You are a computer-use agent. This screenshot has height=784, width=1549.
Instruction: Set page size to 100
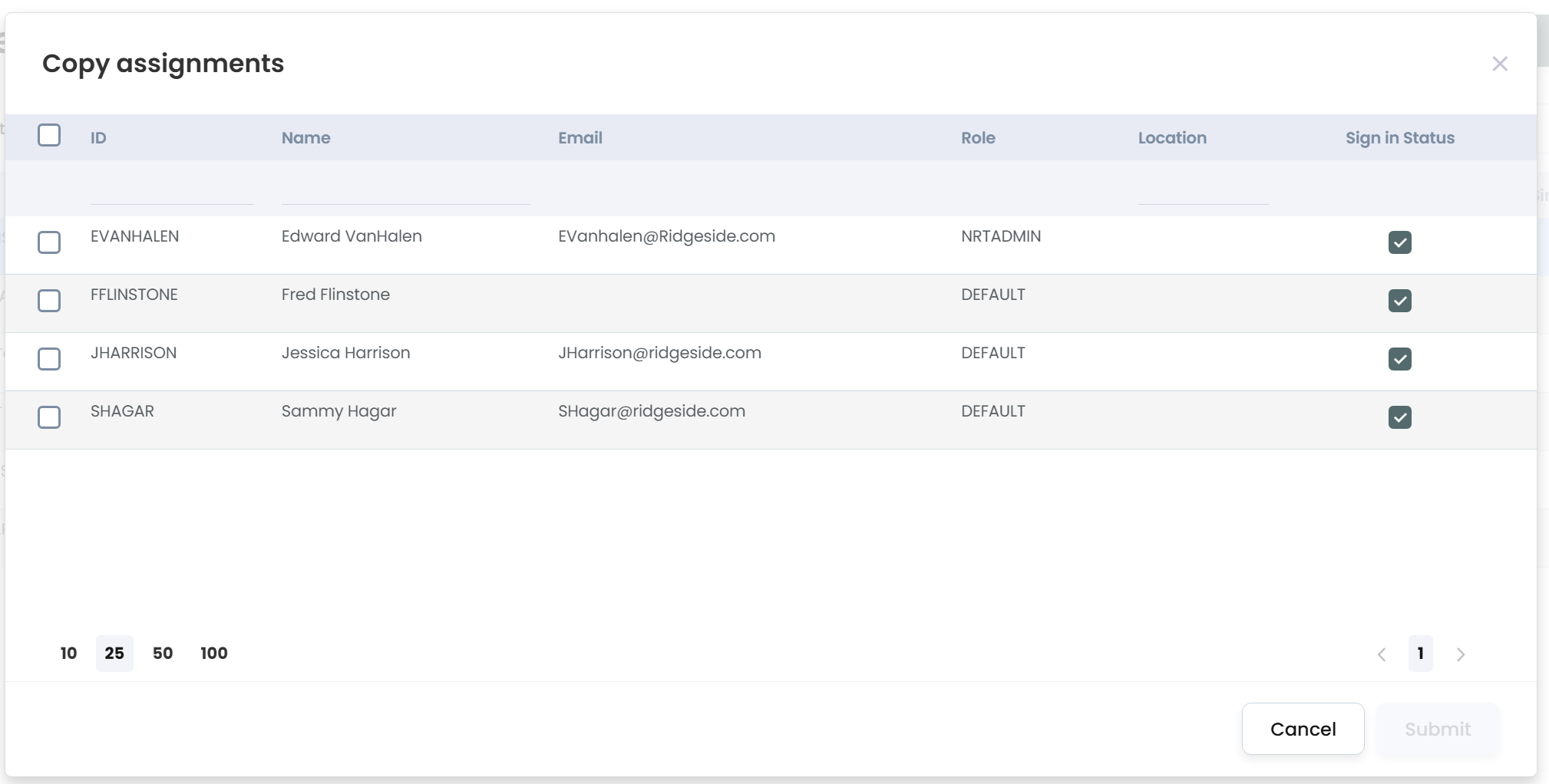[x=214, y=654]
